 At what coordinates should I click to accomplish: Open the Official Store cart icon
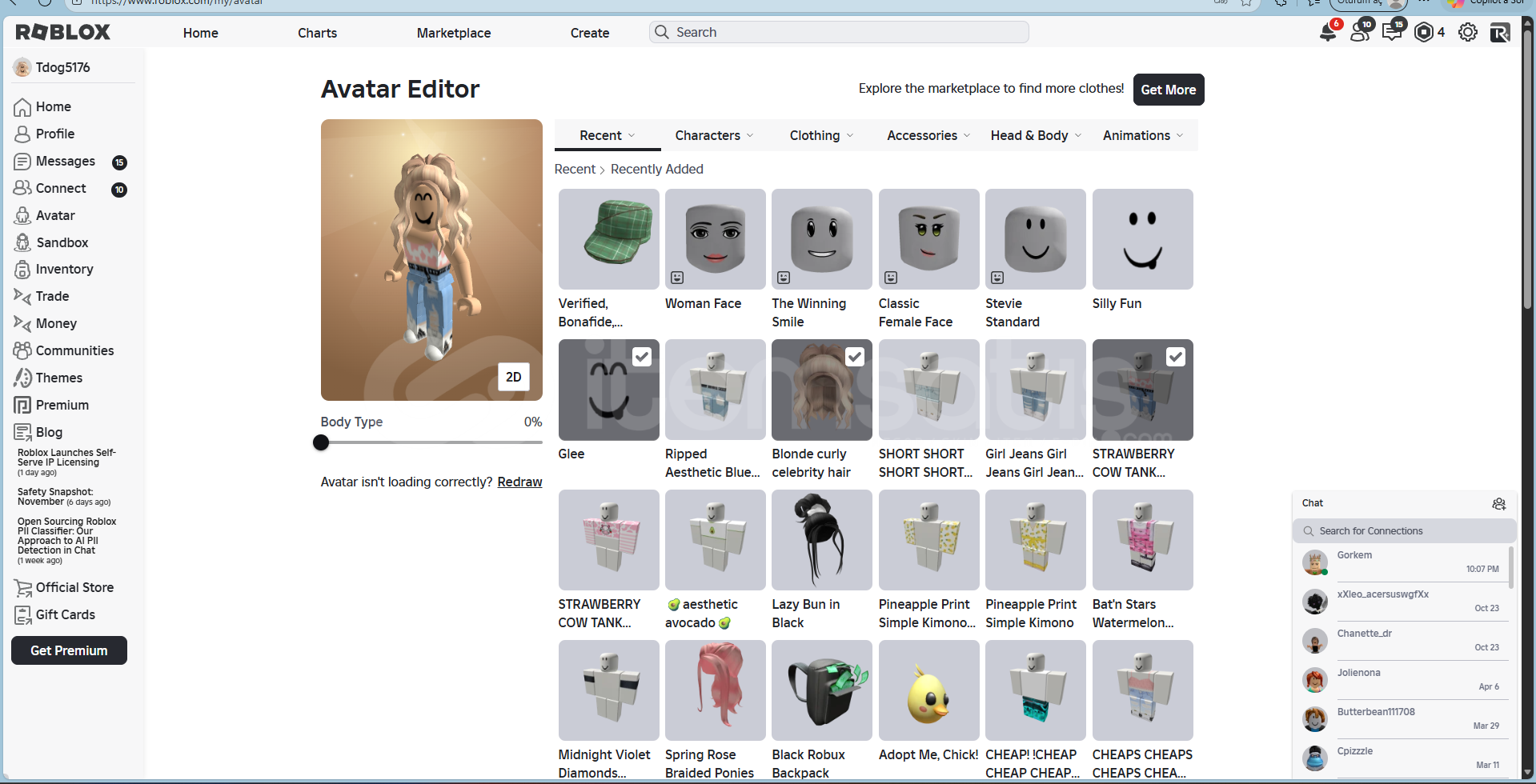point(22,588)
